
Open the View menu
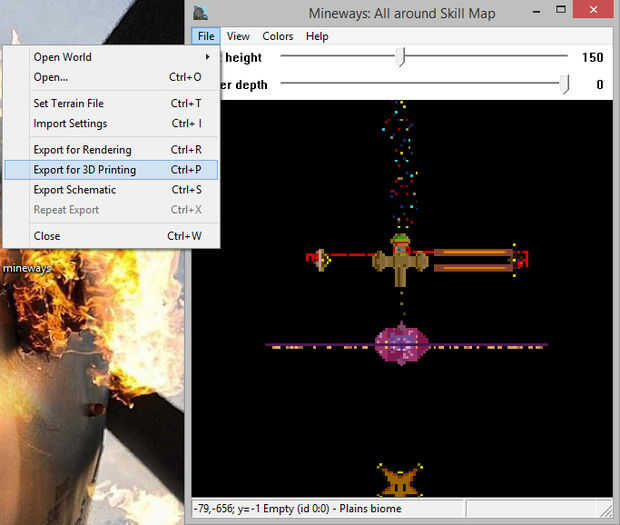point(238,36)
